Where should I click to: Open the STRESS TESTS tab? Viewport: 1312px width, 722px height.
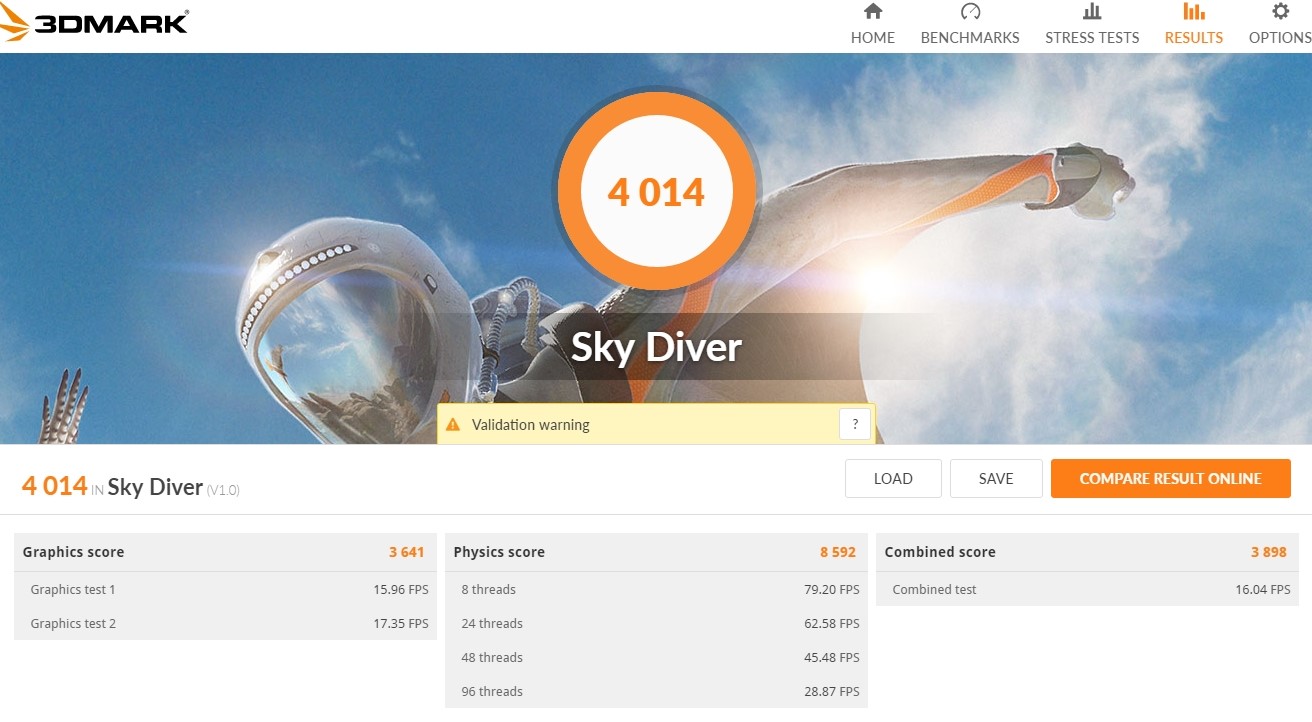1092,37
